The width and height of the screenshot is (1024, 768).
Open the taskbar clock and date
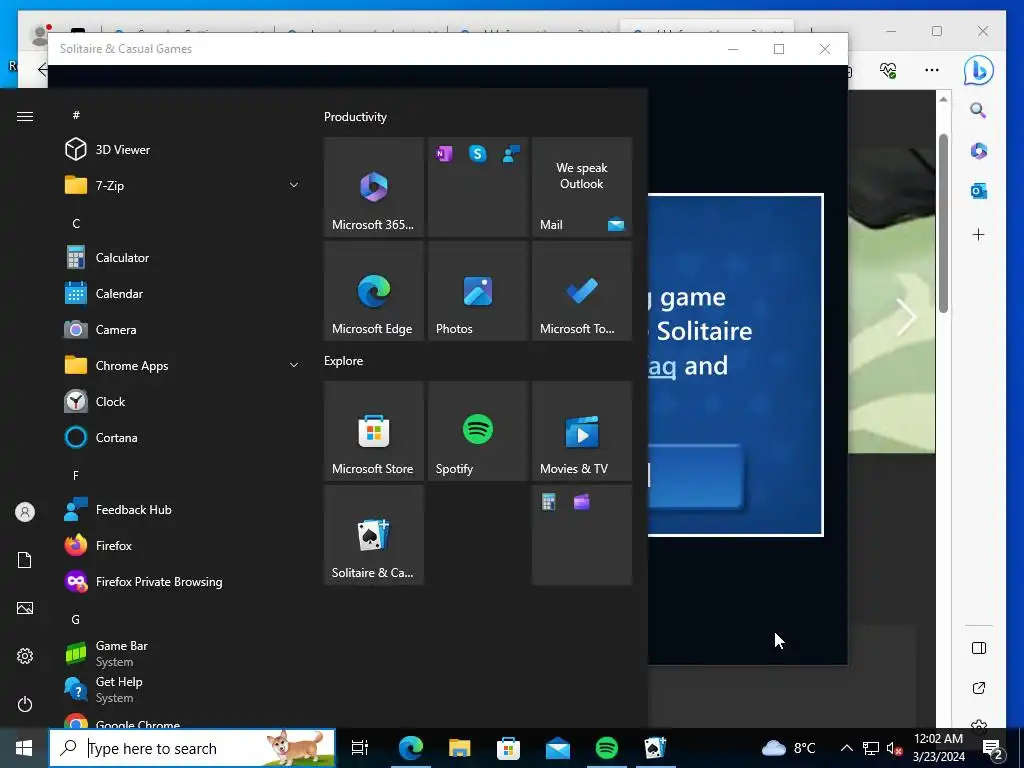tap(938, 748)
